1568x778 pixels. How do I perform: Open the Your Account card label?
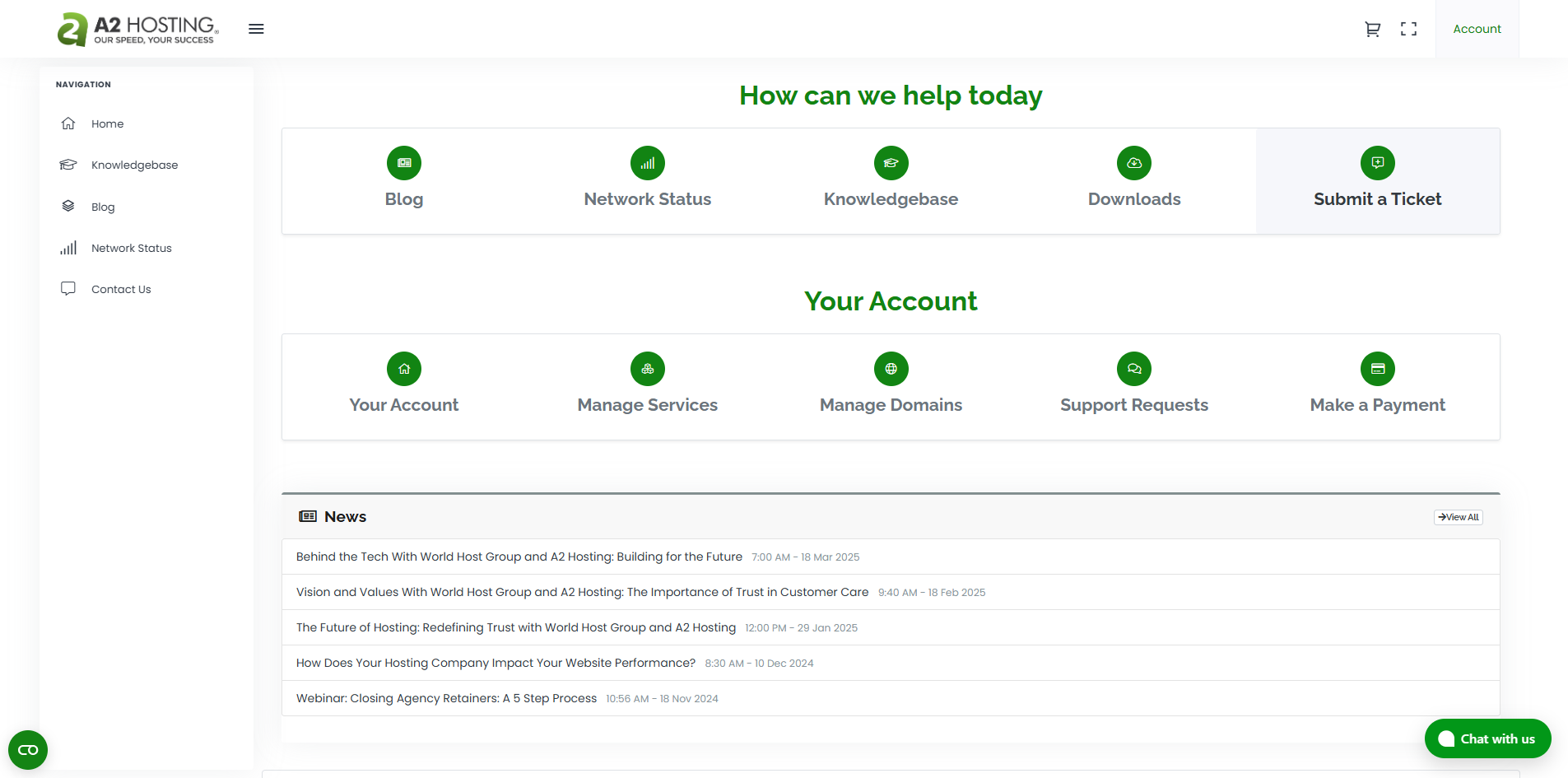(404, 405)
